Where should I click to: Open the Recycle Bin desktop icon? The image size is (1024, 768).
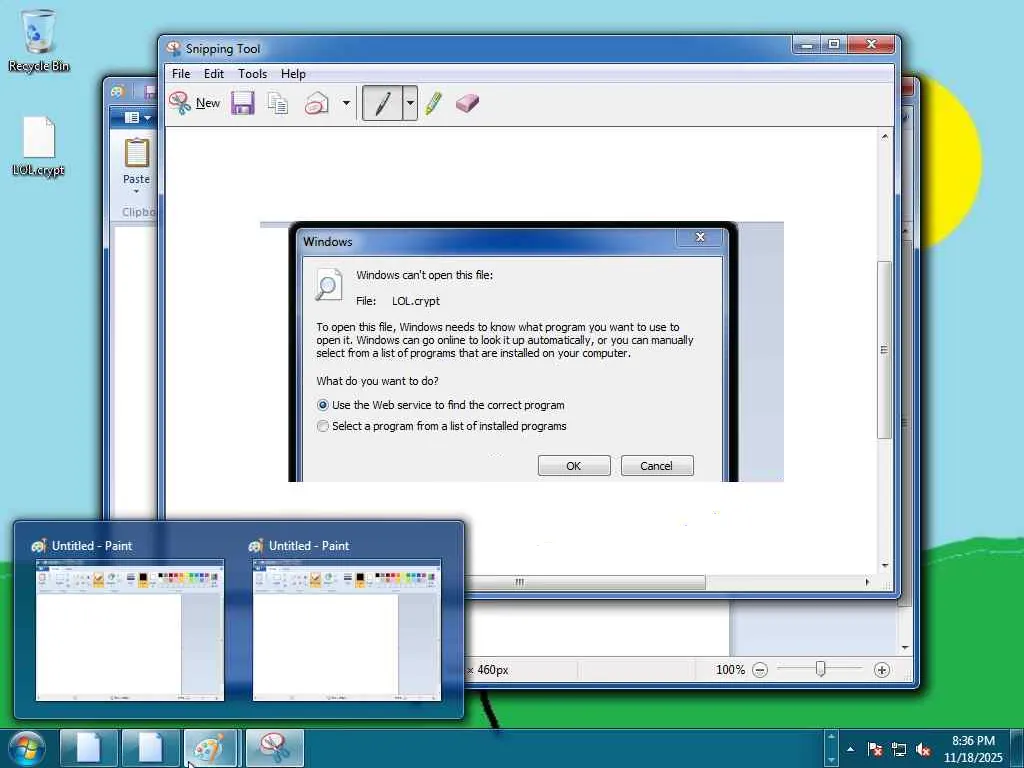(39, 40)
